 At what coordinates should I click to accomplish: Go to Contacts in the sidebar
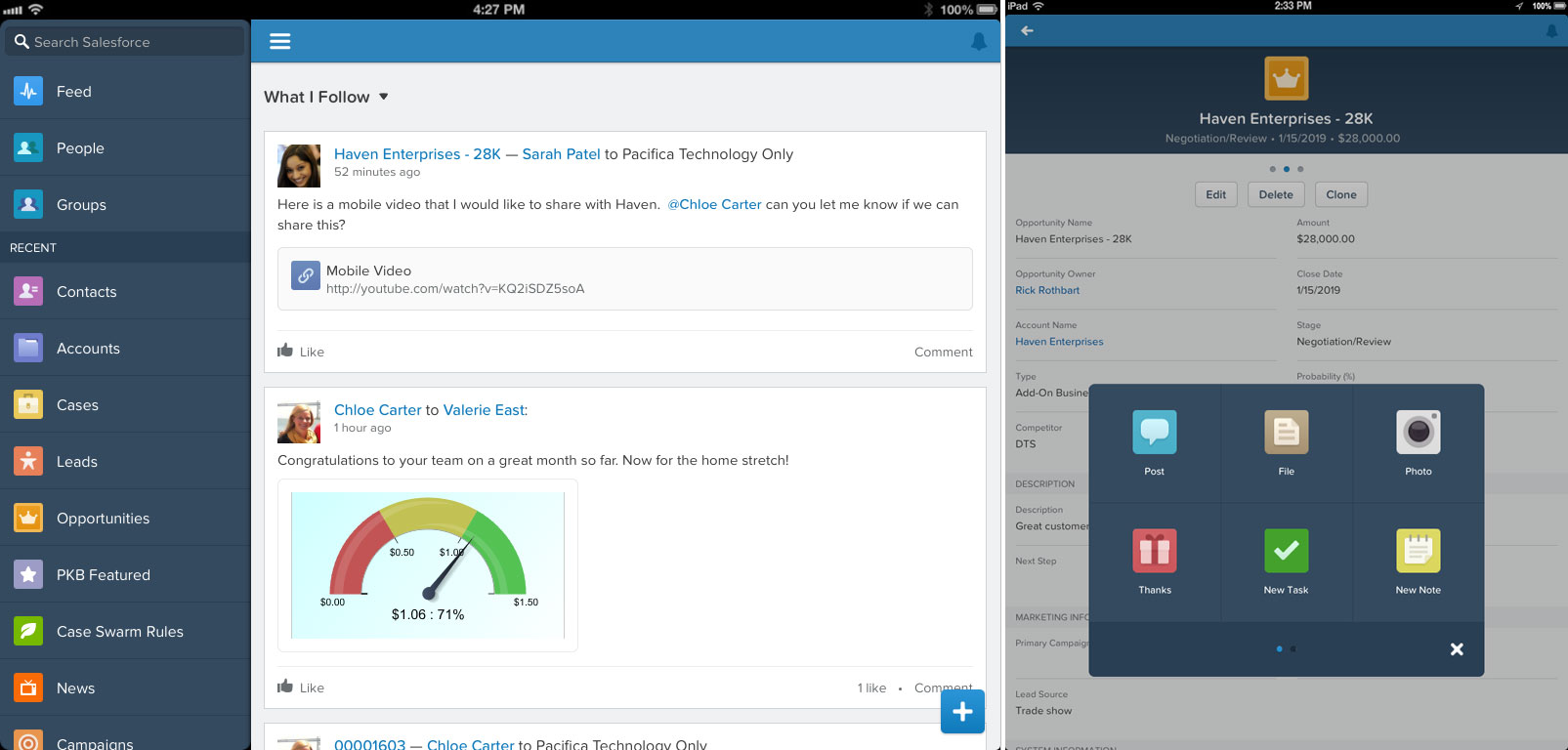[125, 292]
